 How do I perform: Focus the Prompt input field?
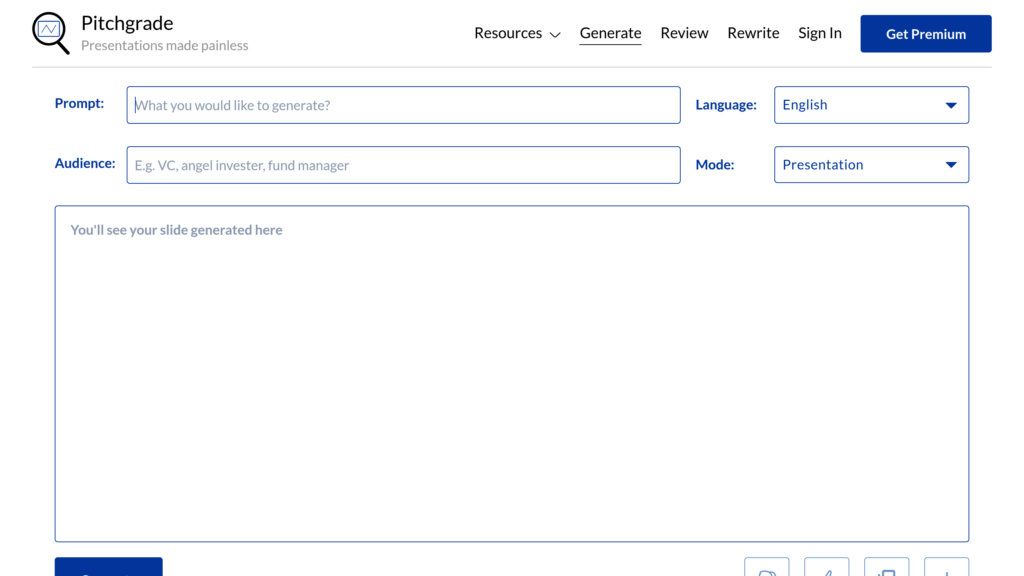point(404,105)
